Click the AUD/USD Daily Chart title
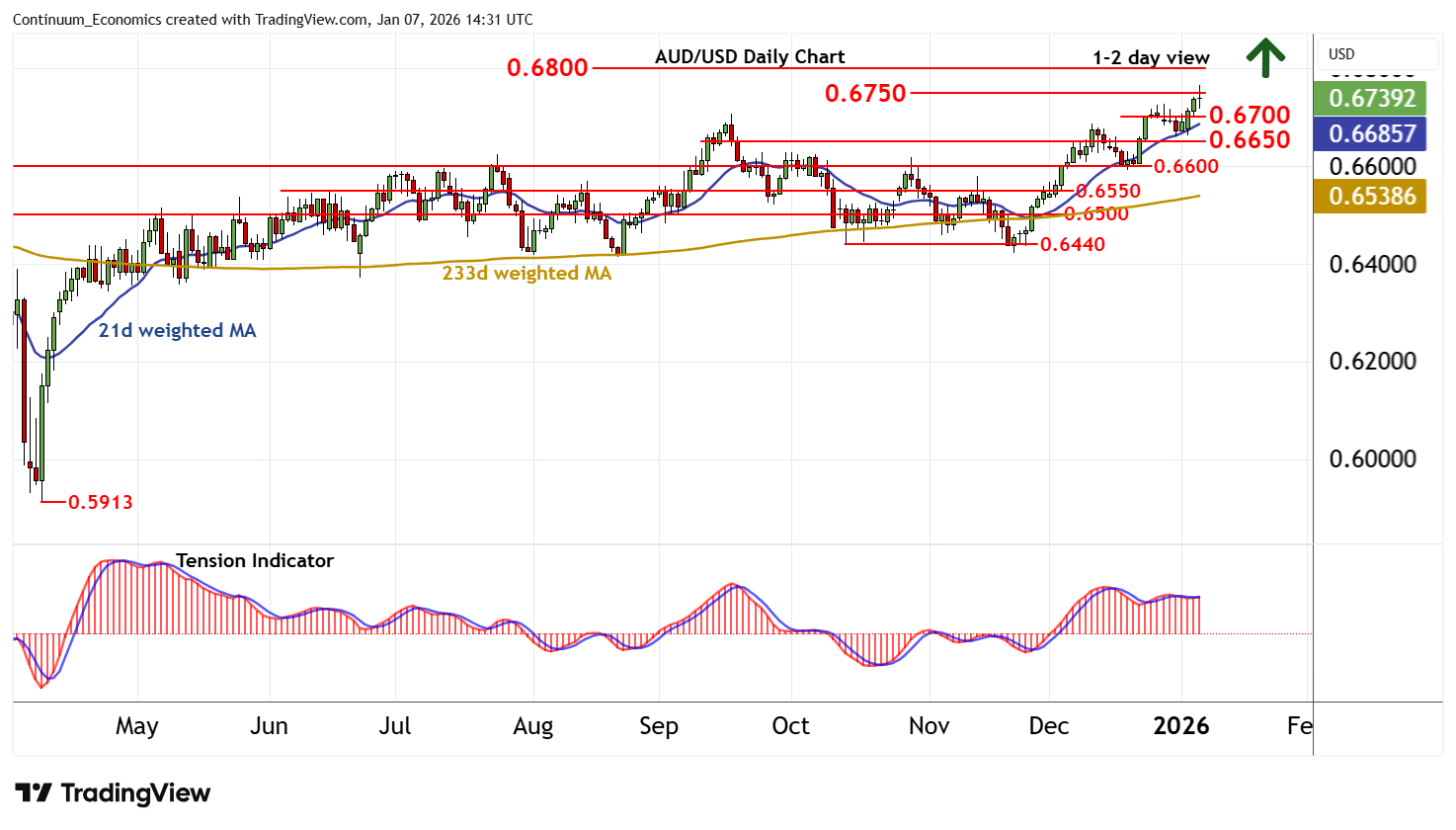Screen dimensions: 1456x830 pos(750,56)
